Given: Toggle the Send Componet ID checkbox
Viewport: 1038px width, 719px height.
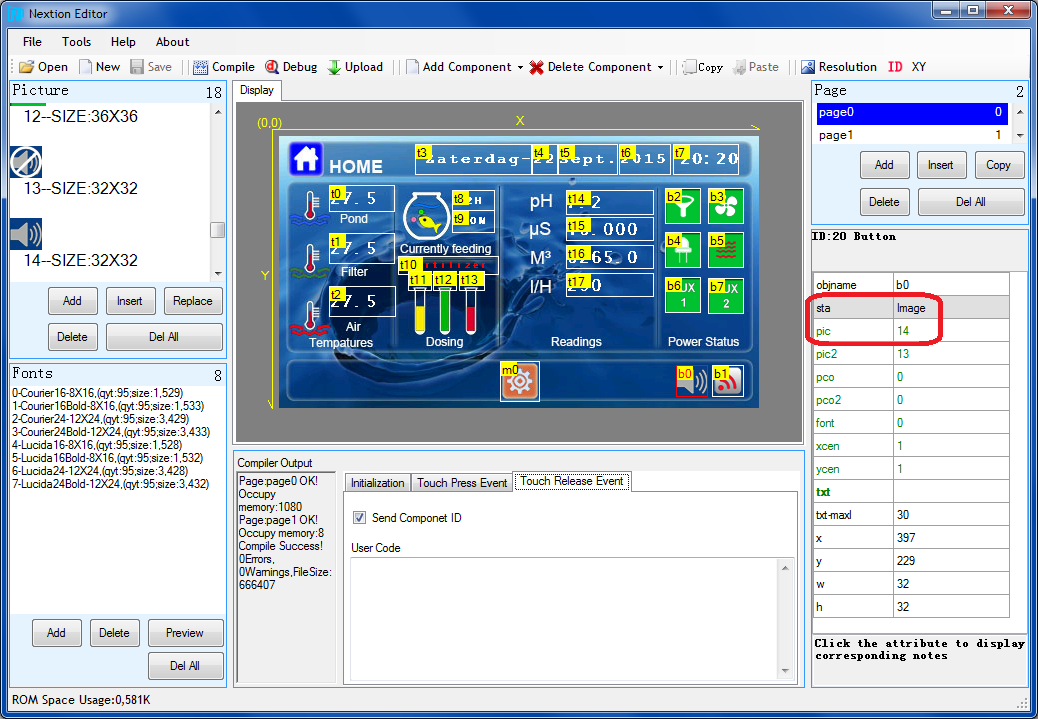Looking at the screenshot, I should coord(359,518).
